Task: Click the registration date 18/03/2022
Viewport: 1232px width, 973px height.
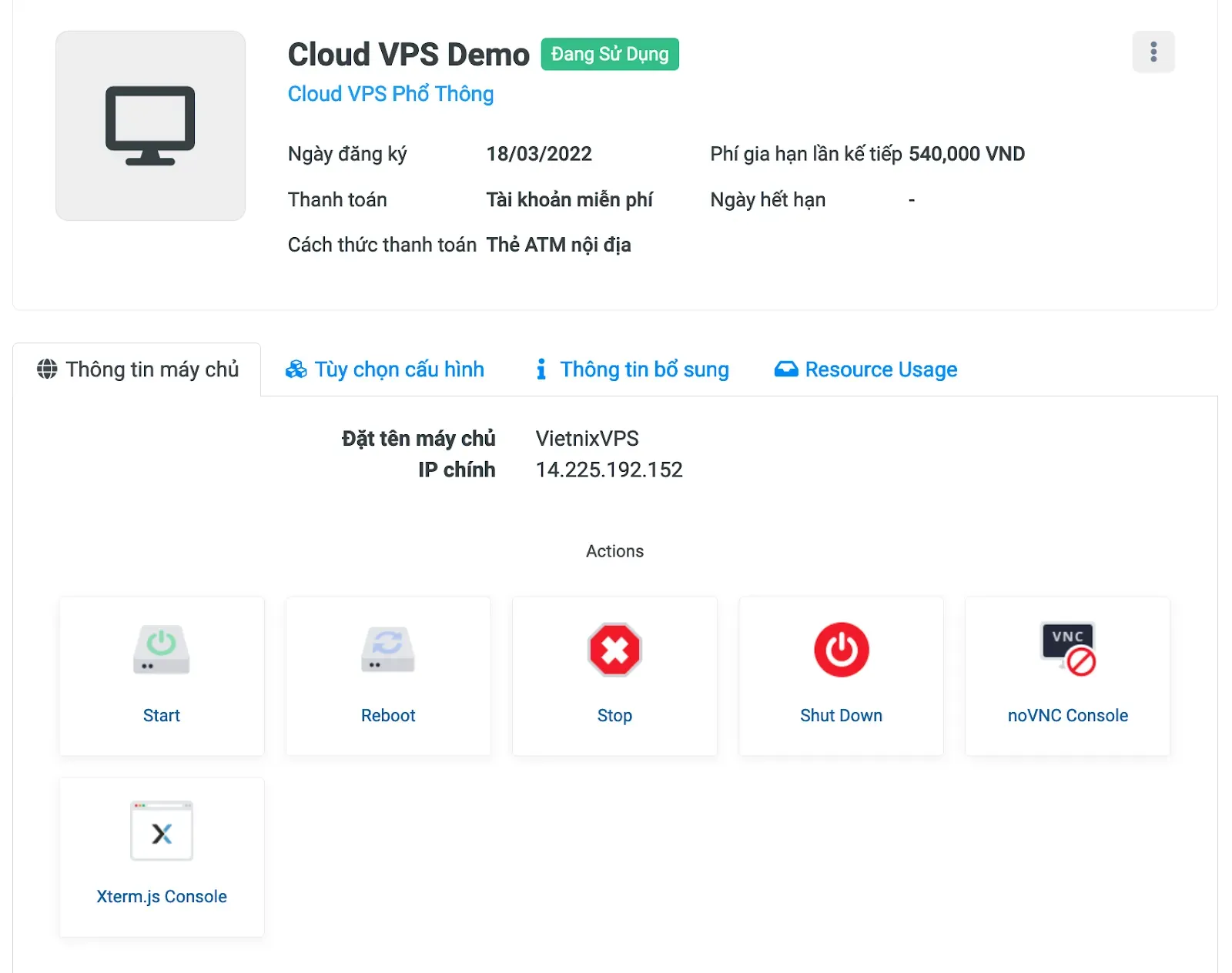Action: click(539, 154)
